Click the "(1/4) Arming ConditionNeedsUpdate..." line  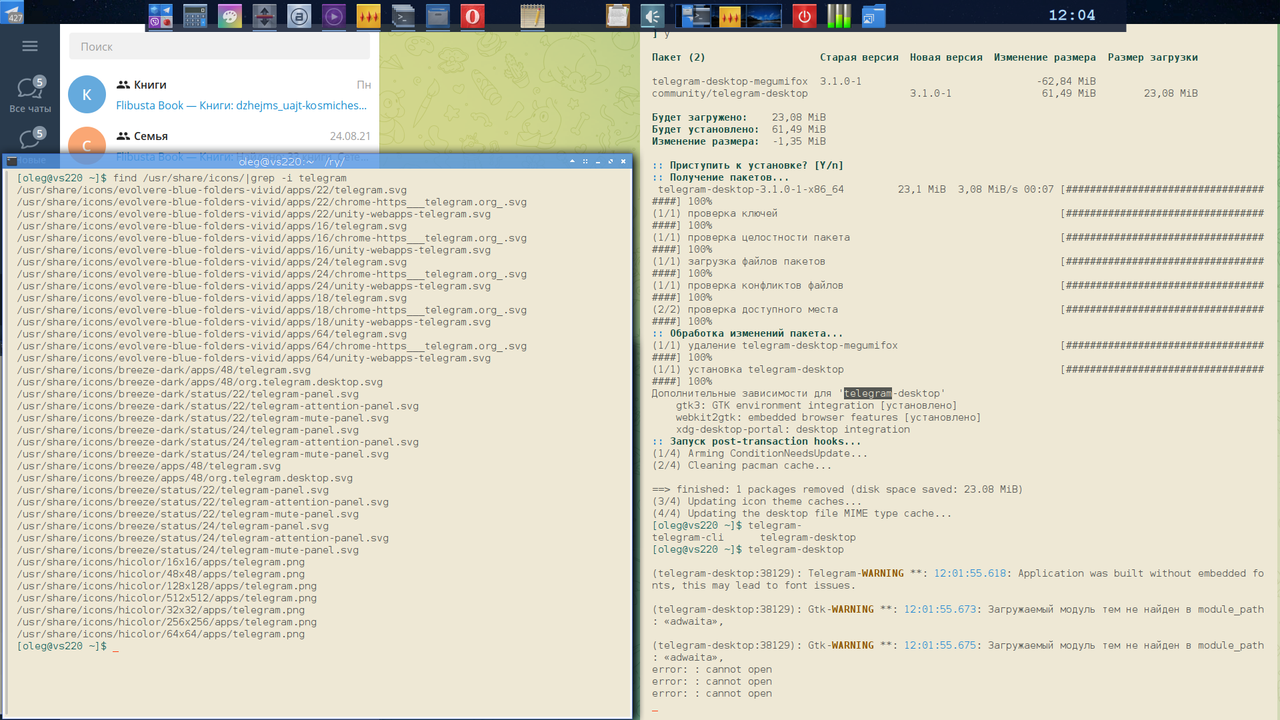click(x=760, y=454)
